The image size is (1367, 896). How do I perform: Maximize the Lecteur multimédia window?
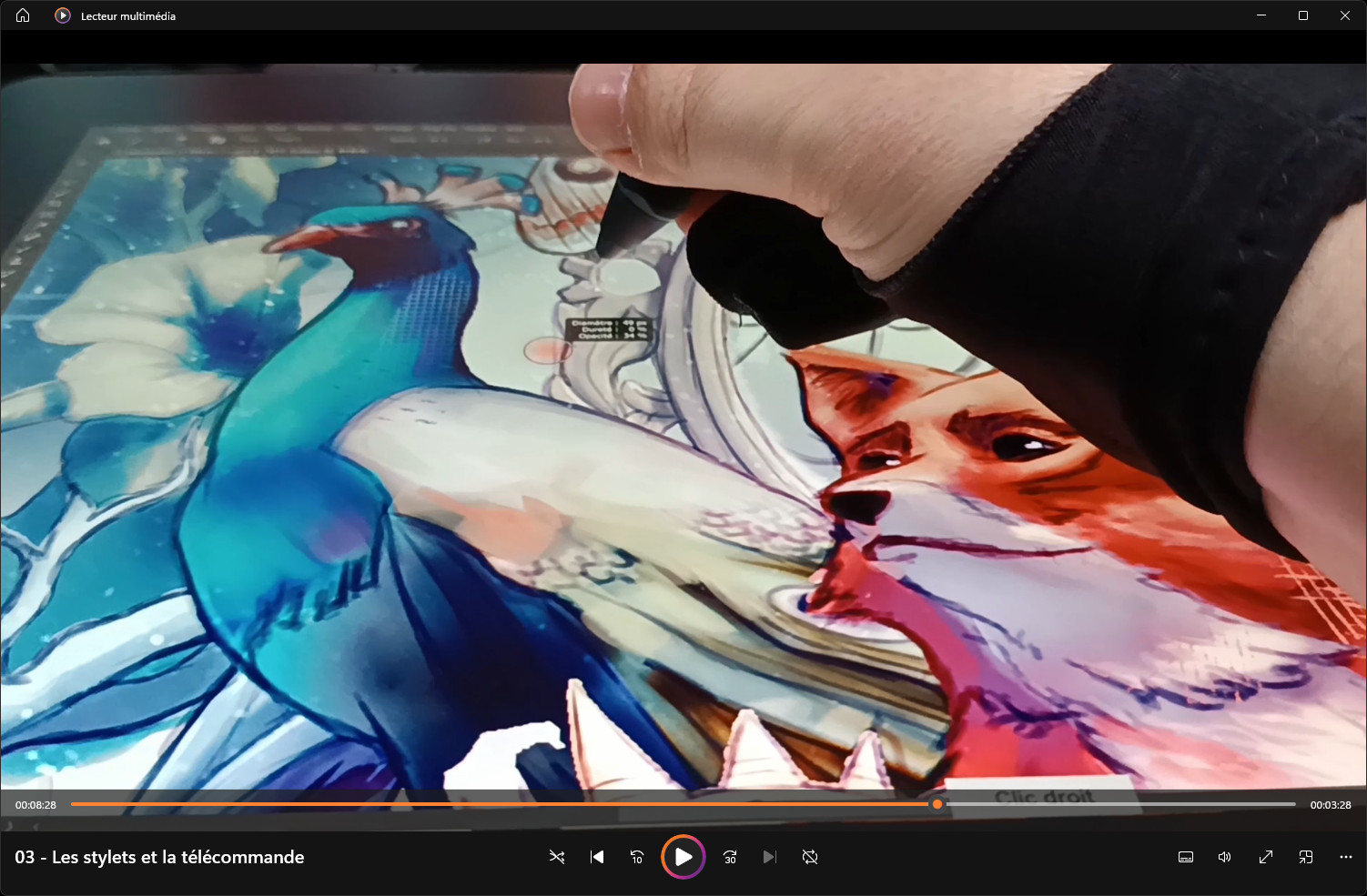(x=1303, y=15)
